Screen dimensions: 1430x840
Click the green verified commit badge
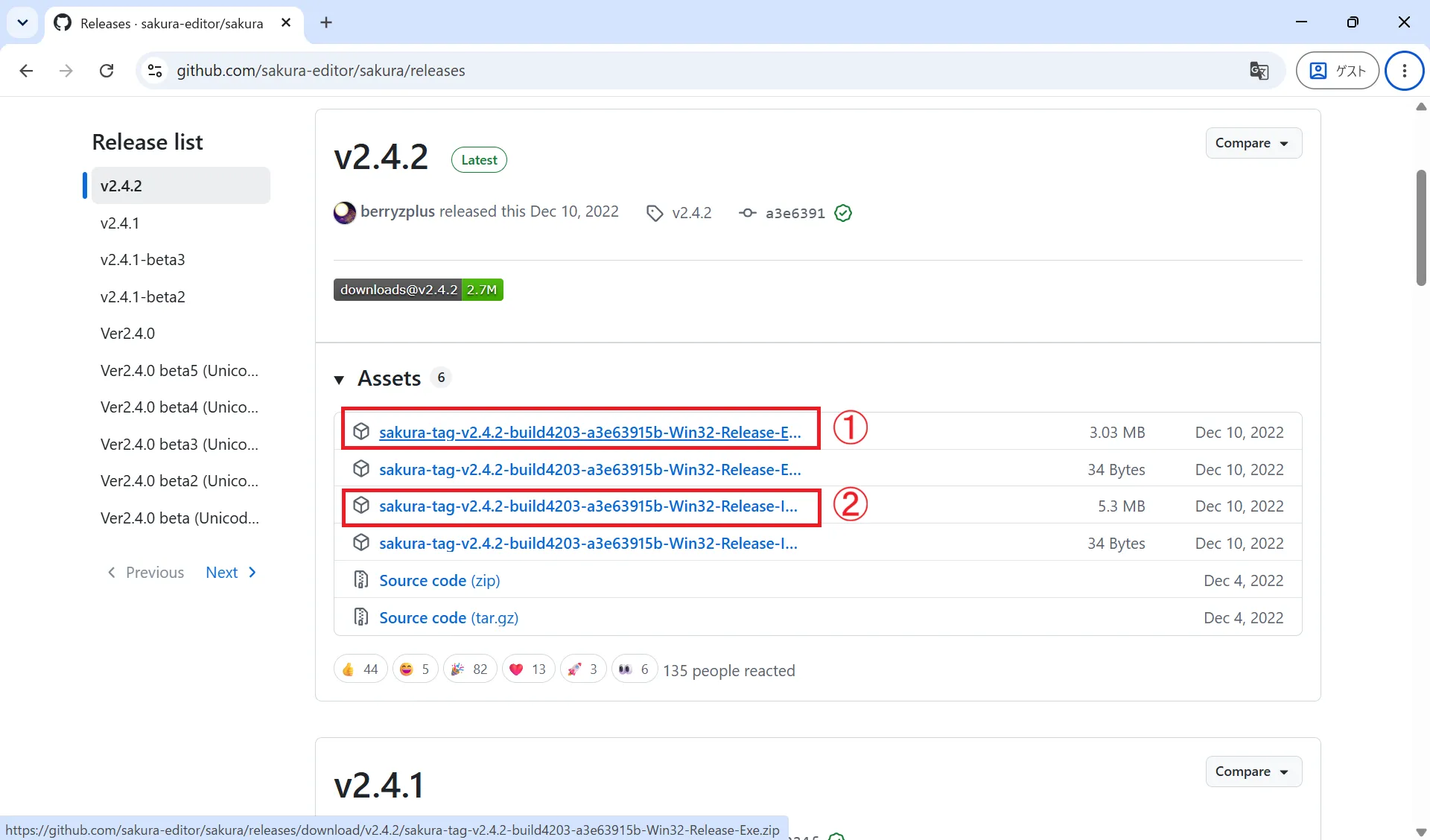(843, 214)
